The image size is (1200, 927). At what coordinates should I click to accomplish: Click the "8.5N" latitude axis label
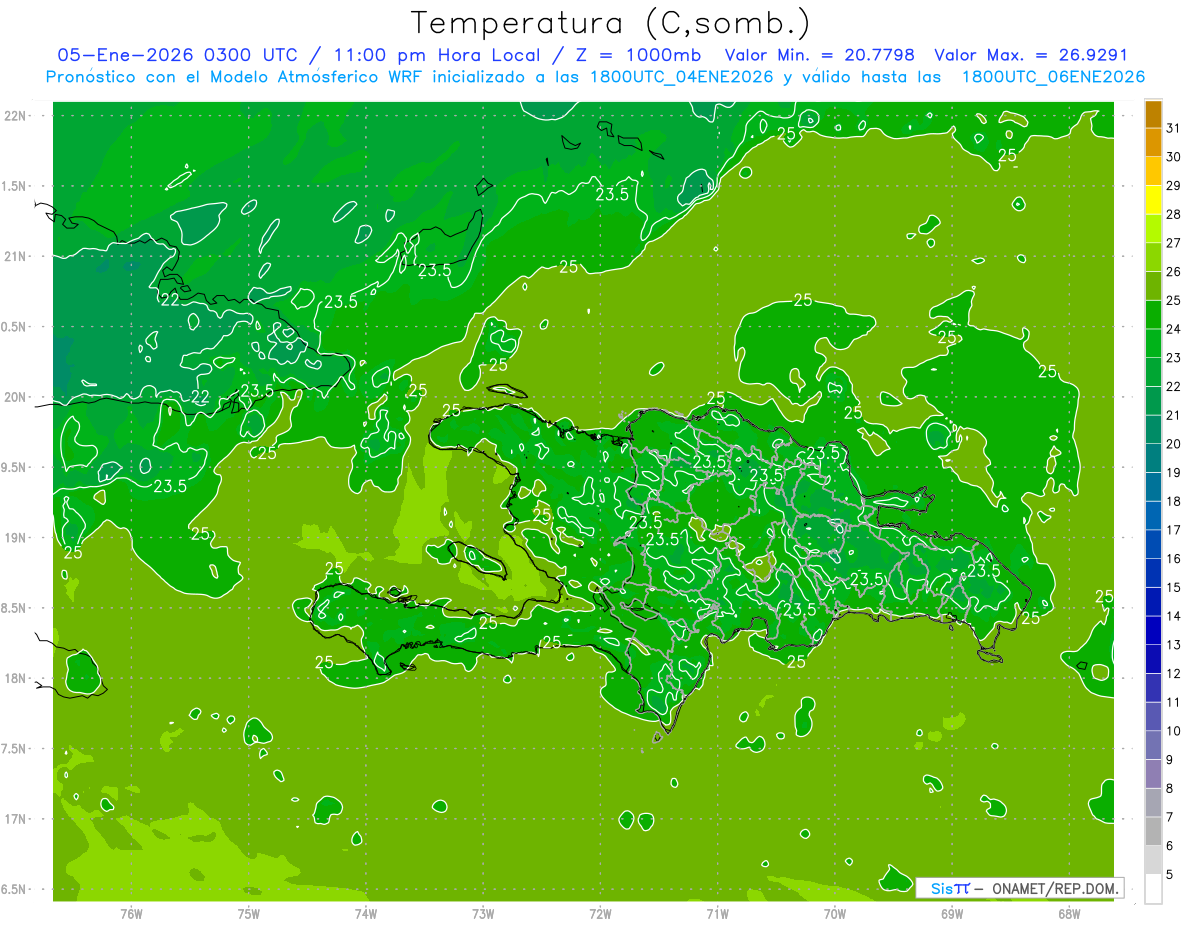pyautogui.click(x=15, y=608)
